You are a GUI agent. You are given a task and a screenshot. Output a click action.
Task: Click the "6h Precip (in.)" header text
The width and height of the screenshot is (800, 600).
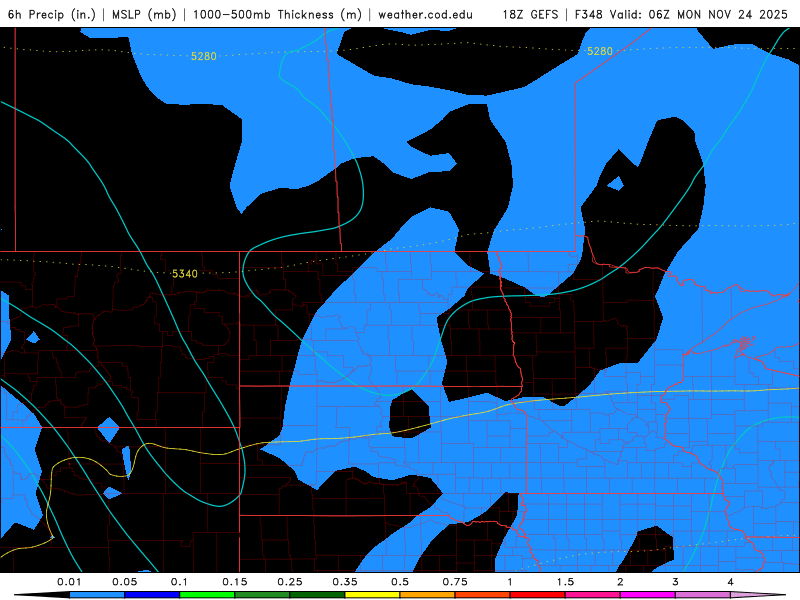pos(52,14)
